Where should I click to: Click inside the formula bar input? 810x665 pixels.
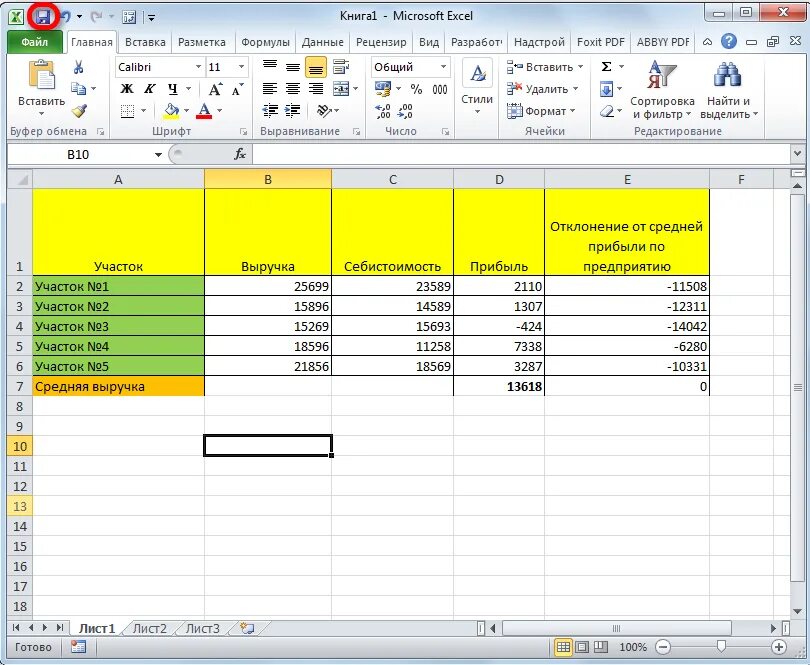click(x=521, y=154)
